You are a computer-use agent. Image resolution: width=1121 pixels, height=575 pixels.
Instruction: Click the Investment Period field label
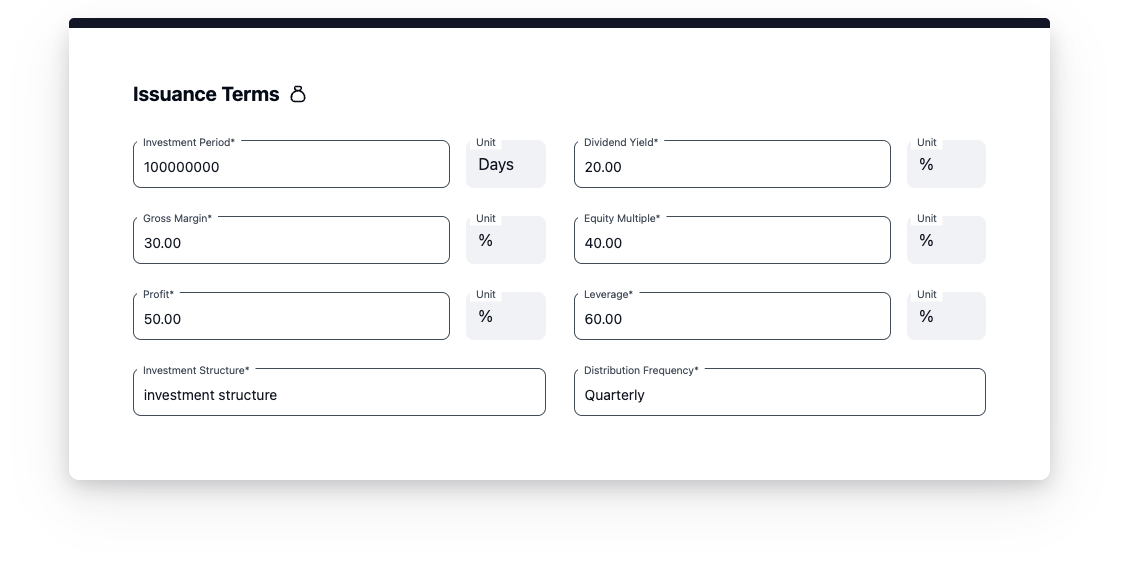pos(189,142)
